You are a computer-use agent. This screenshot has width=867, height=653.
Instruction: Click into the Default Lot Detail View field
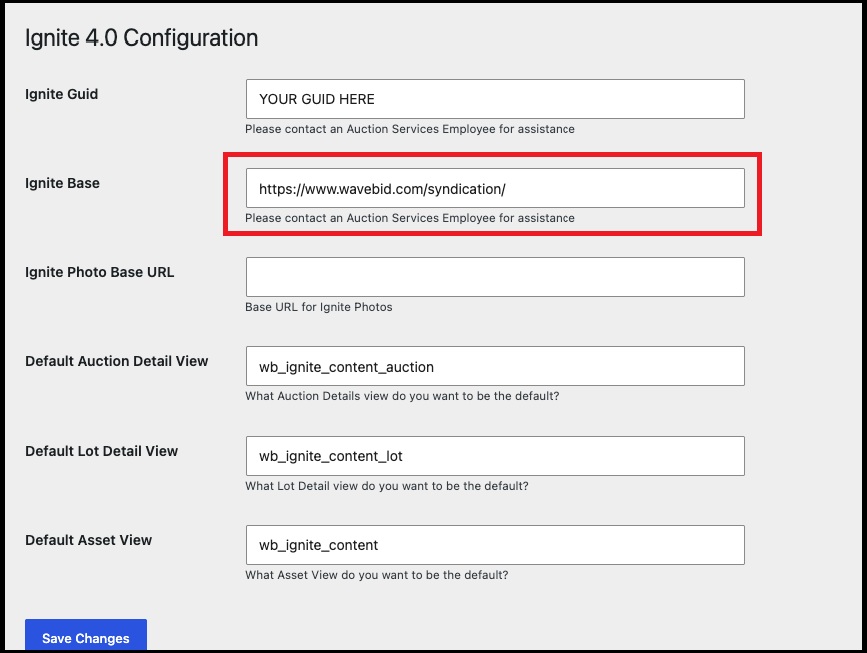point(495,456)
